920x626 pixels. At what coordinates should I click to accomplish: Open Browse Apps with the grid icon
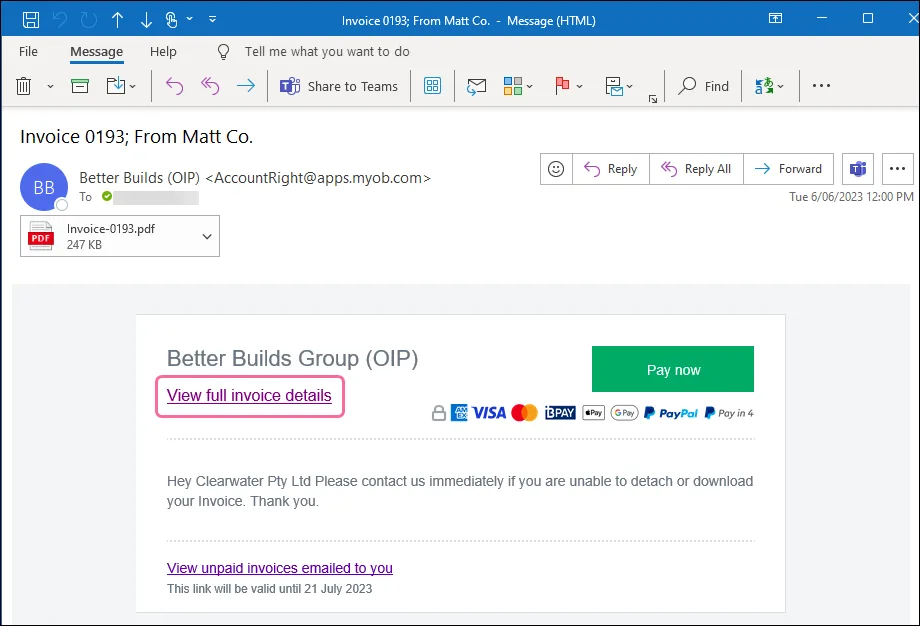click(432, 86)
